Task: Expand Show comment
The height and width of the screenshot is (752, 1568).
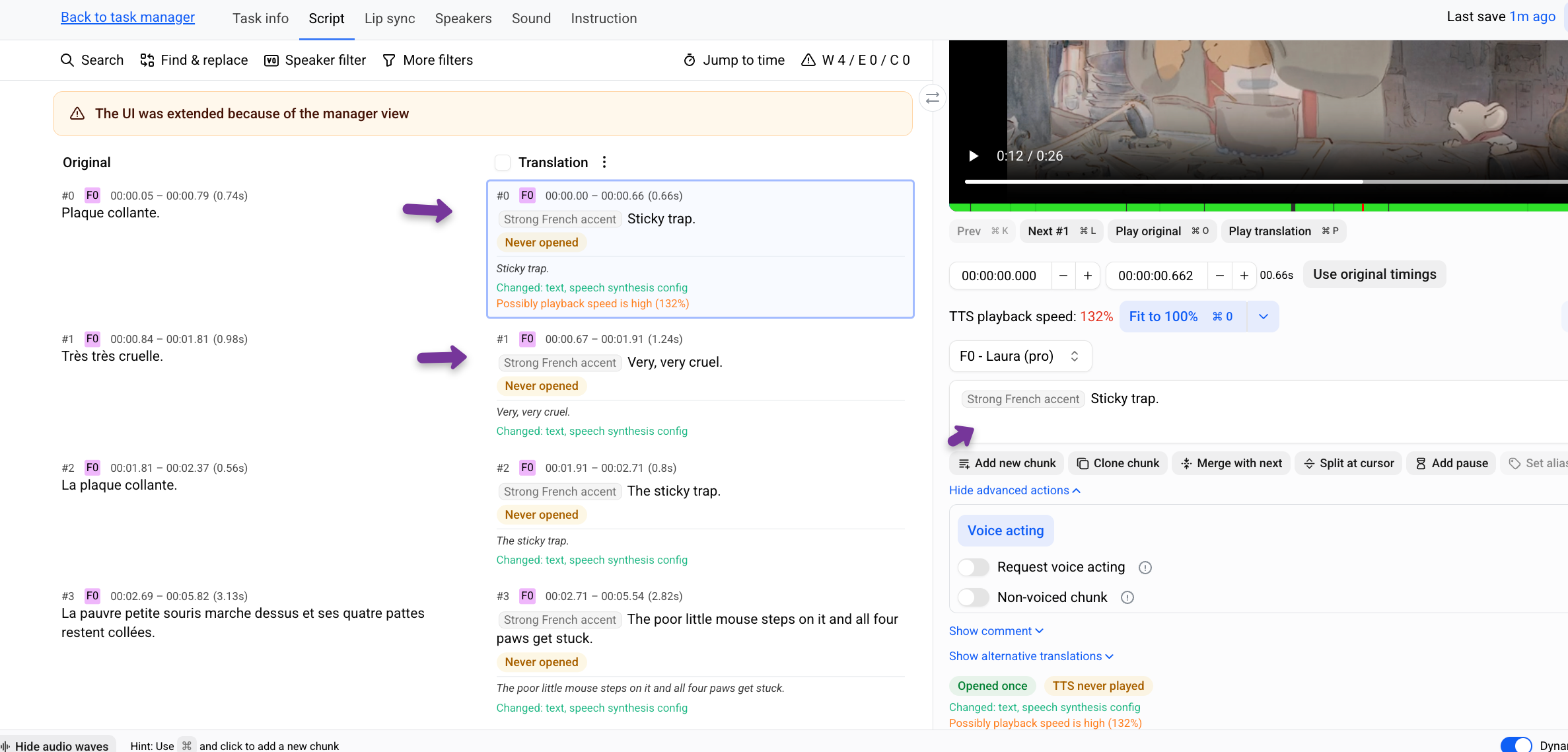Action: 996,631
